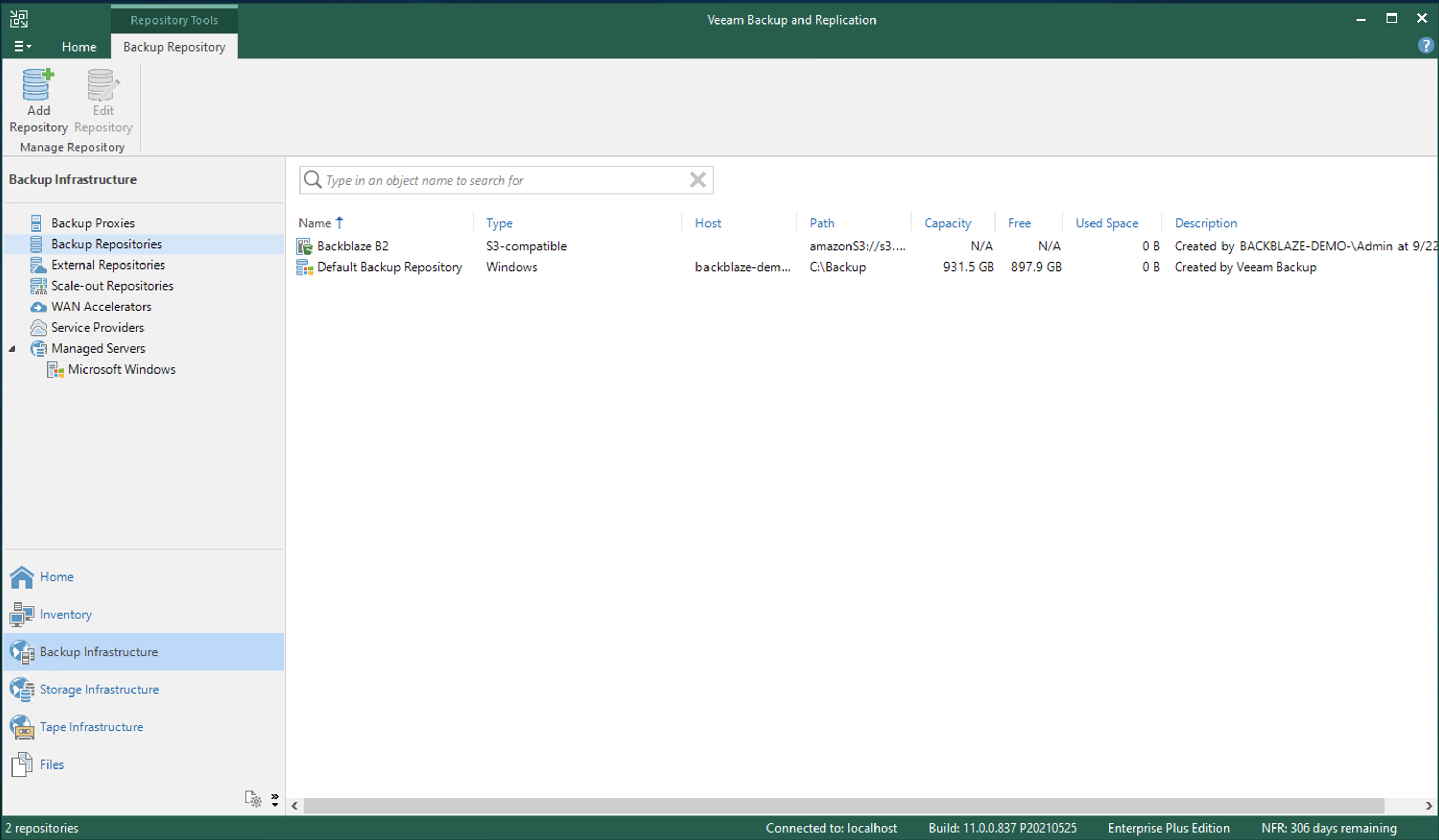This screenshot has width=1439, height=840.
Task: Click the search magnifier icon
Action: (313, 179)
